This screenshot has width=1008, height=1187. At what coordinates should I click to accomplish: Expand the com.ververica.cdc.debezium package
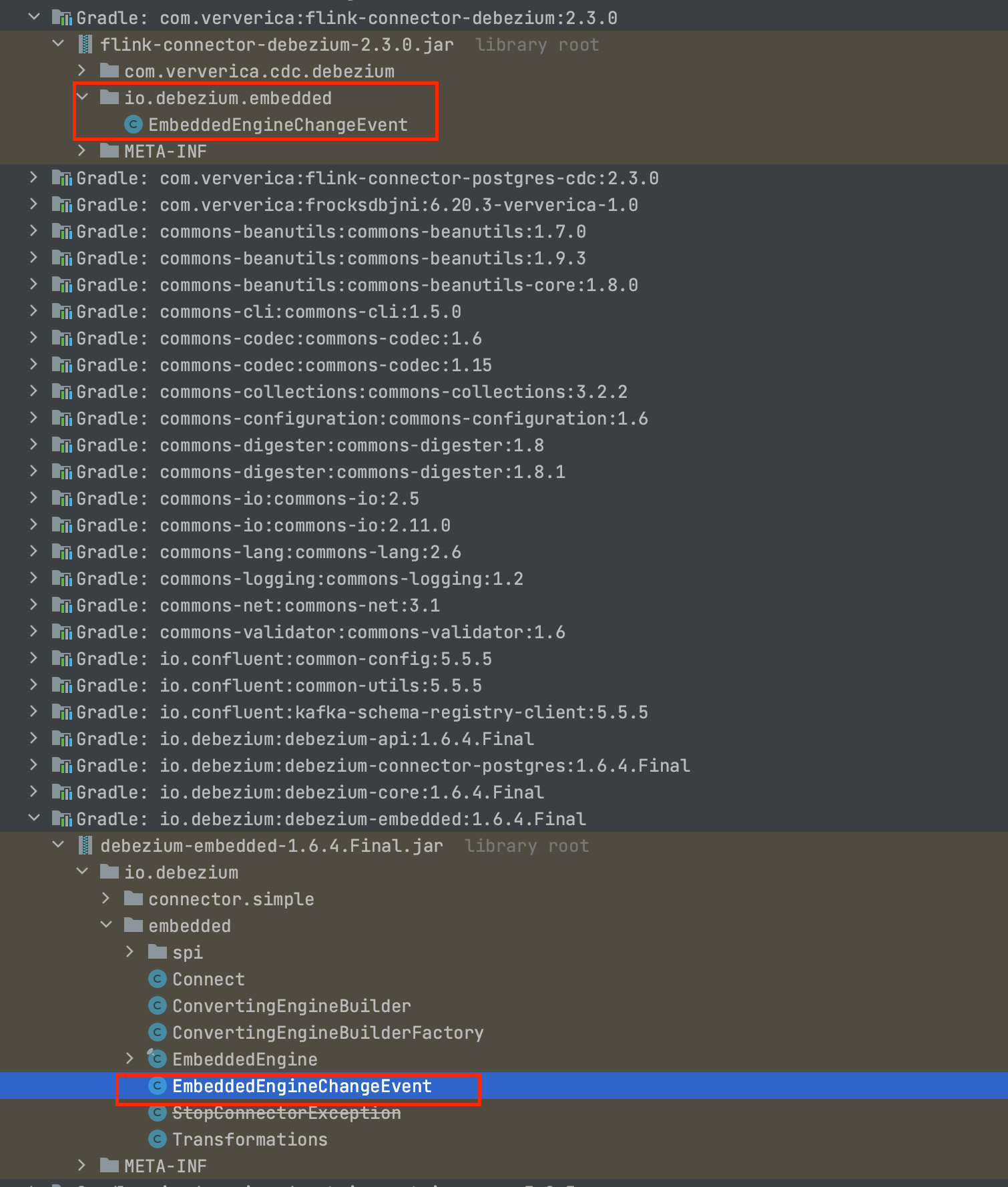click(x=82, y=71)
